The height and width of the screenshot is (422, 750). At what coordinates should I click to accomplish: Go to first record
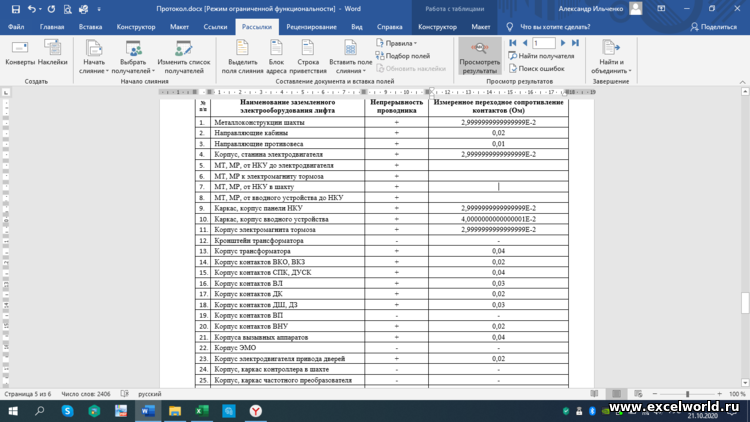coord(513,43)
